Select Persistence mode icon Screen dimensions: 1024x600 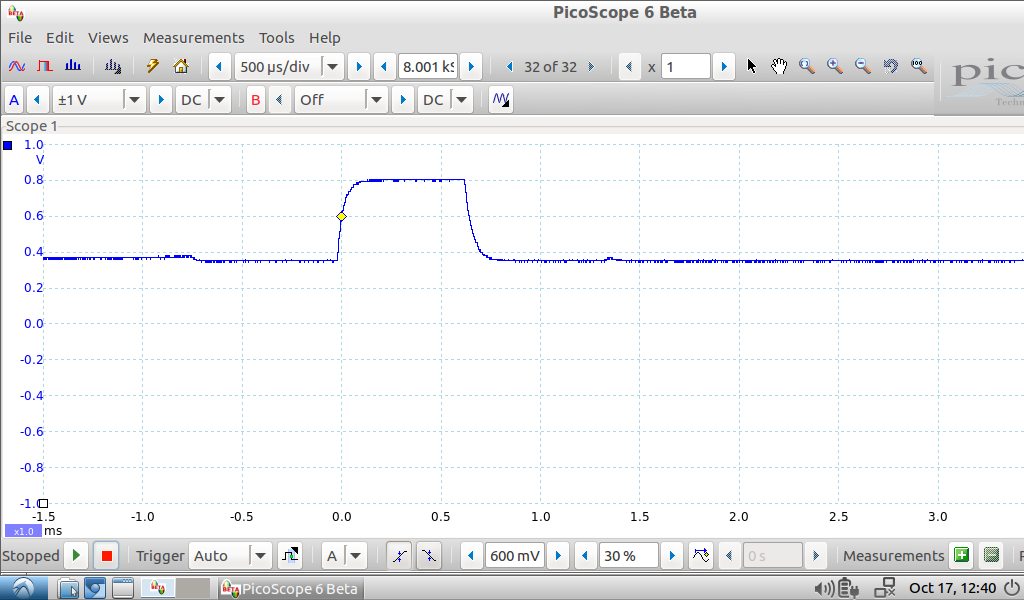tap(45, 67)
